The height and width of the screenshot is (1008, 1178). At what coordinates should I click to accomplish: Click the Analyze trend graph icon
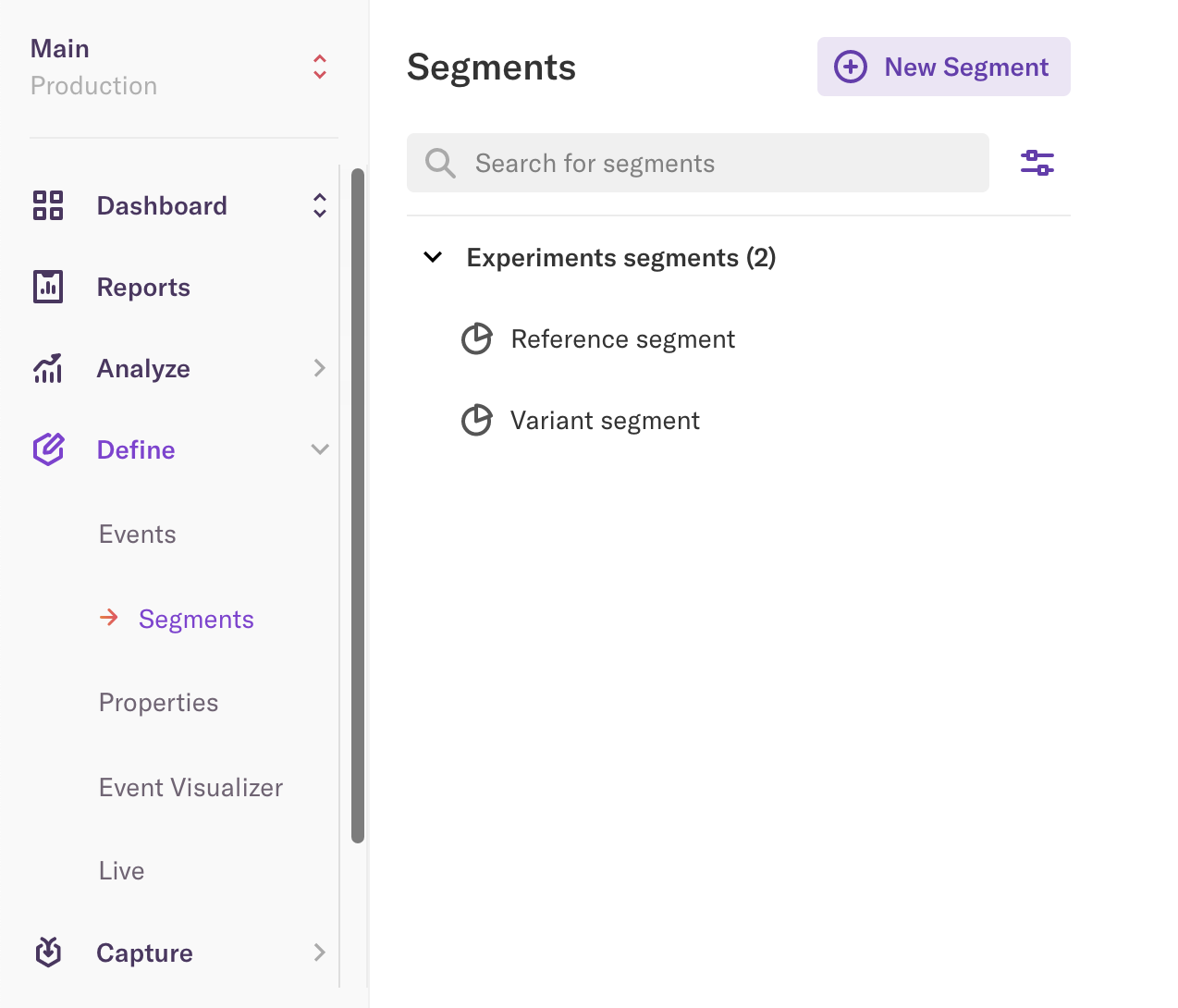click(48, 368)
